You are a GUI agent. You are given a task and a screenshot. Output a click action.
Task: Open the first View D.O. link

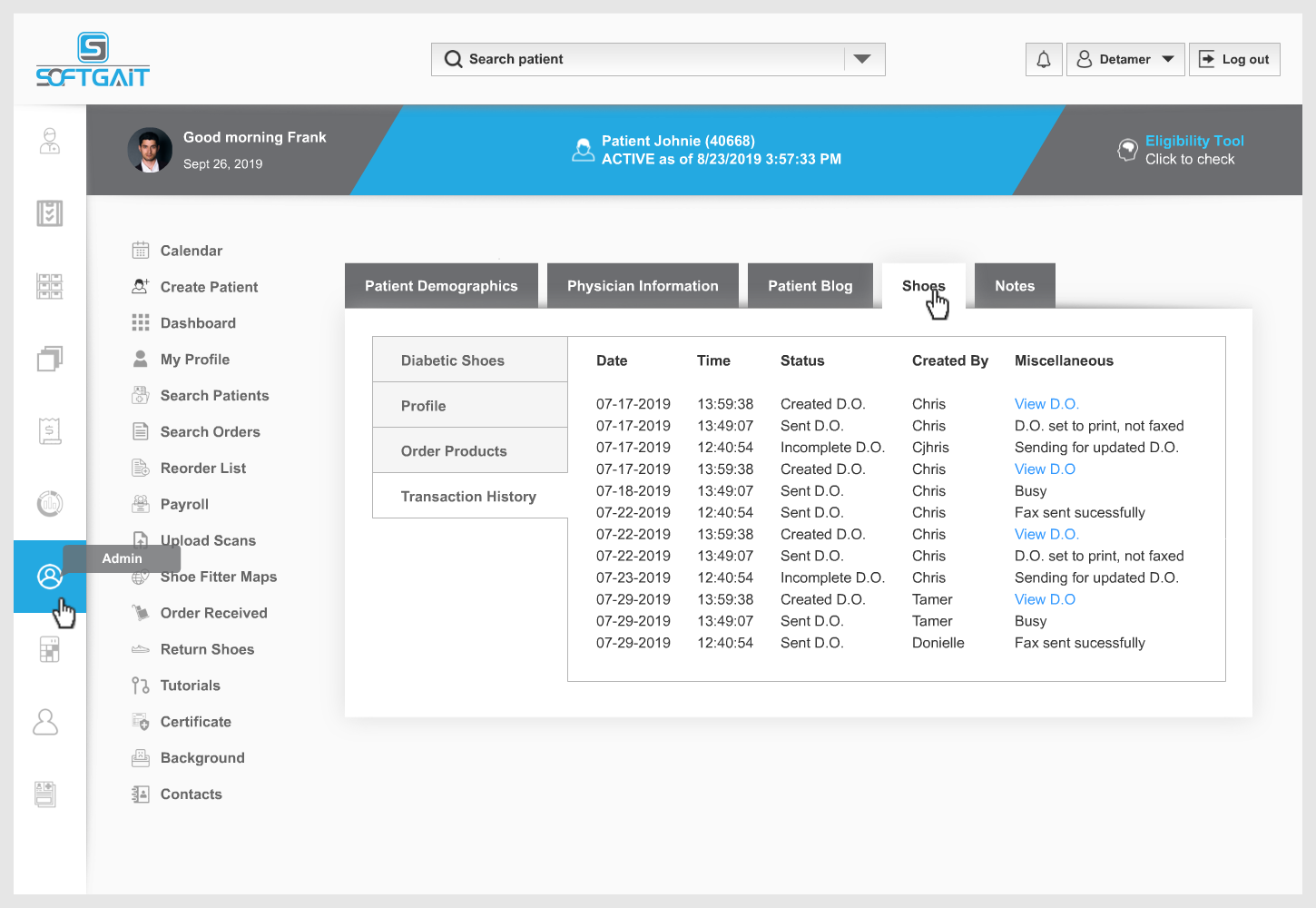(x=1046, y=404)
